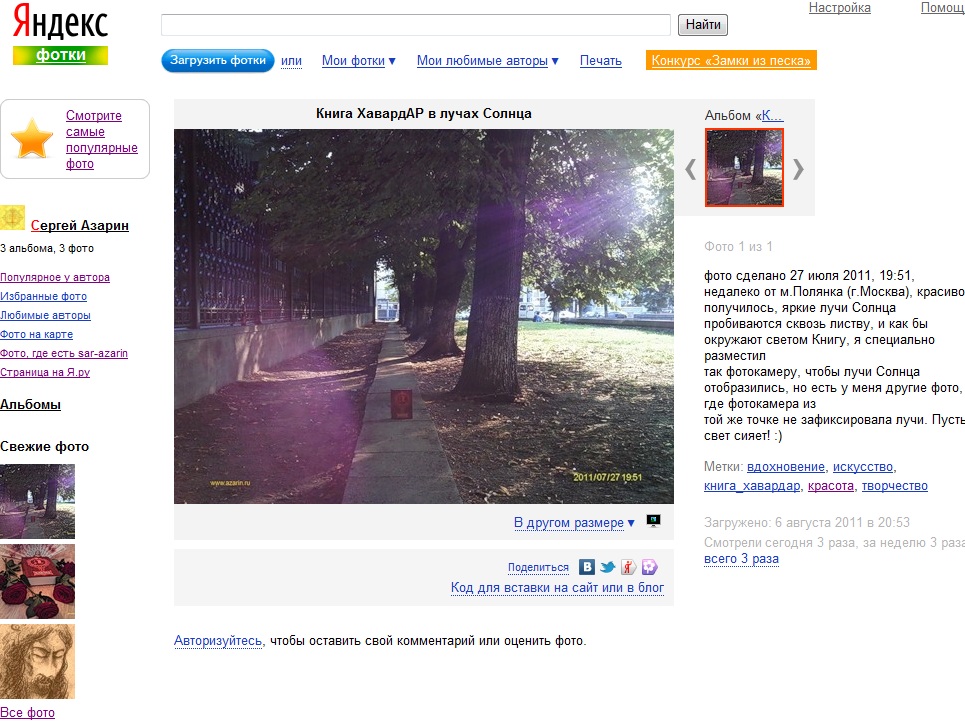This screenshot has height=727, width=965.
Task: Click the Найти search button
Action: 703,25
